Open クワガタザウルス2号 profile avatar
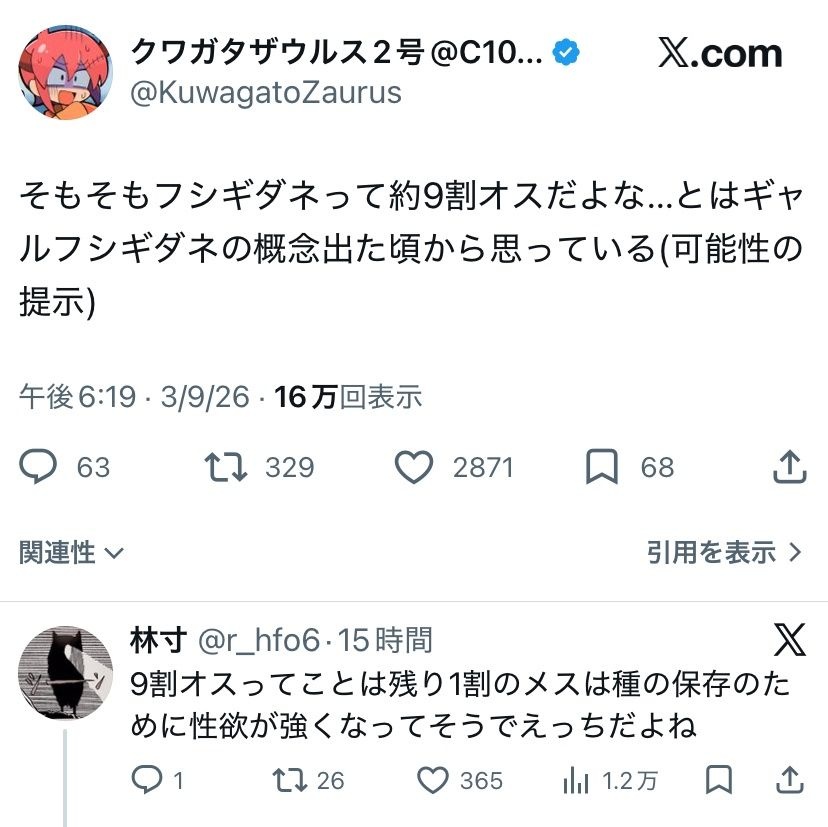This screenshot has width=828, height=827. [65, 72]
